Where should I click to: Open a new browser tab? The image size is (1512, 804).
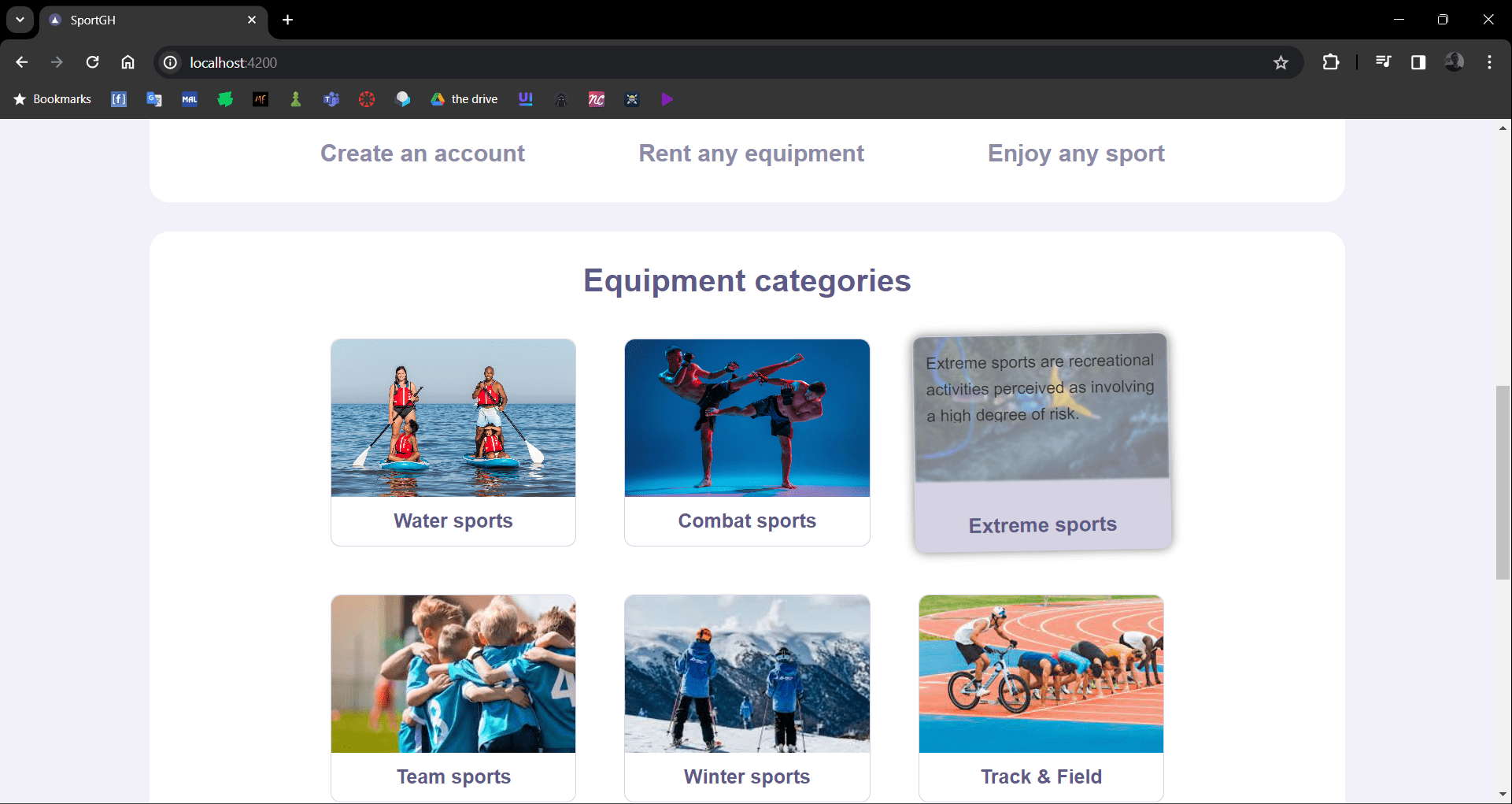[288, 20]
